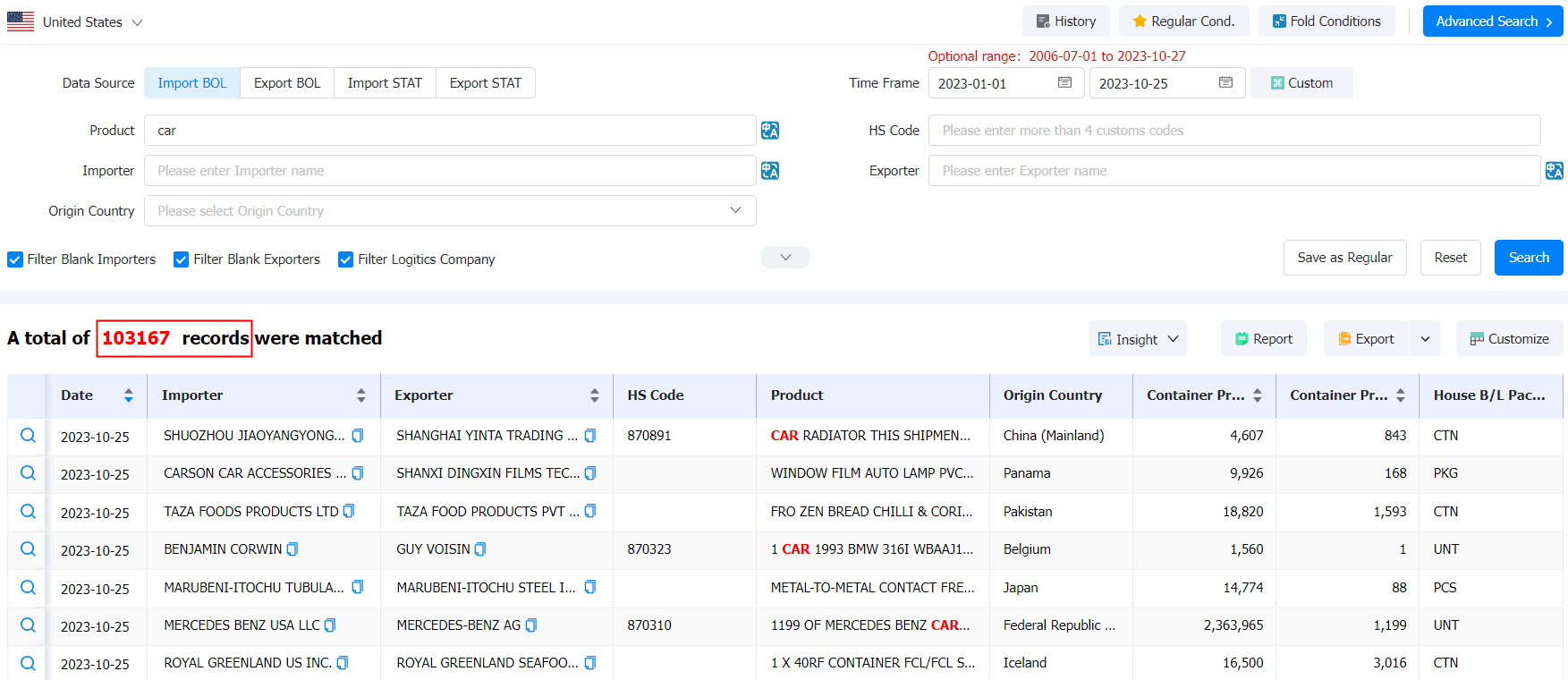View details of BENJAMIN CORWIN record

[28, 549]
